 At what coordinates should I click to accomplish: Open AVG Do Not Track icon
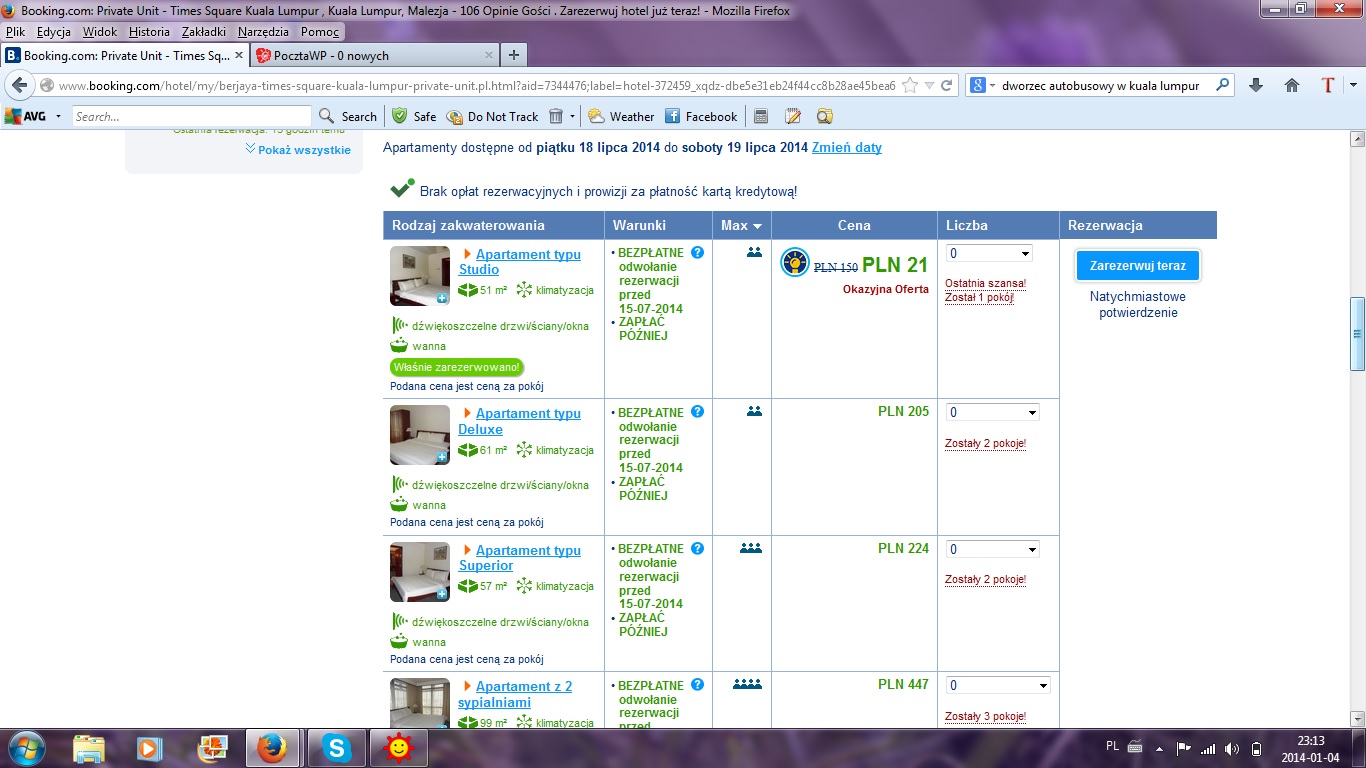(454, 116)
